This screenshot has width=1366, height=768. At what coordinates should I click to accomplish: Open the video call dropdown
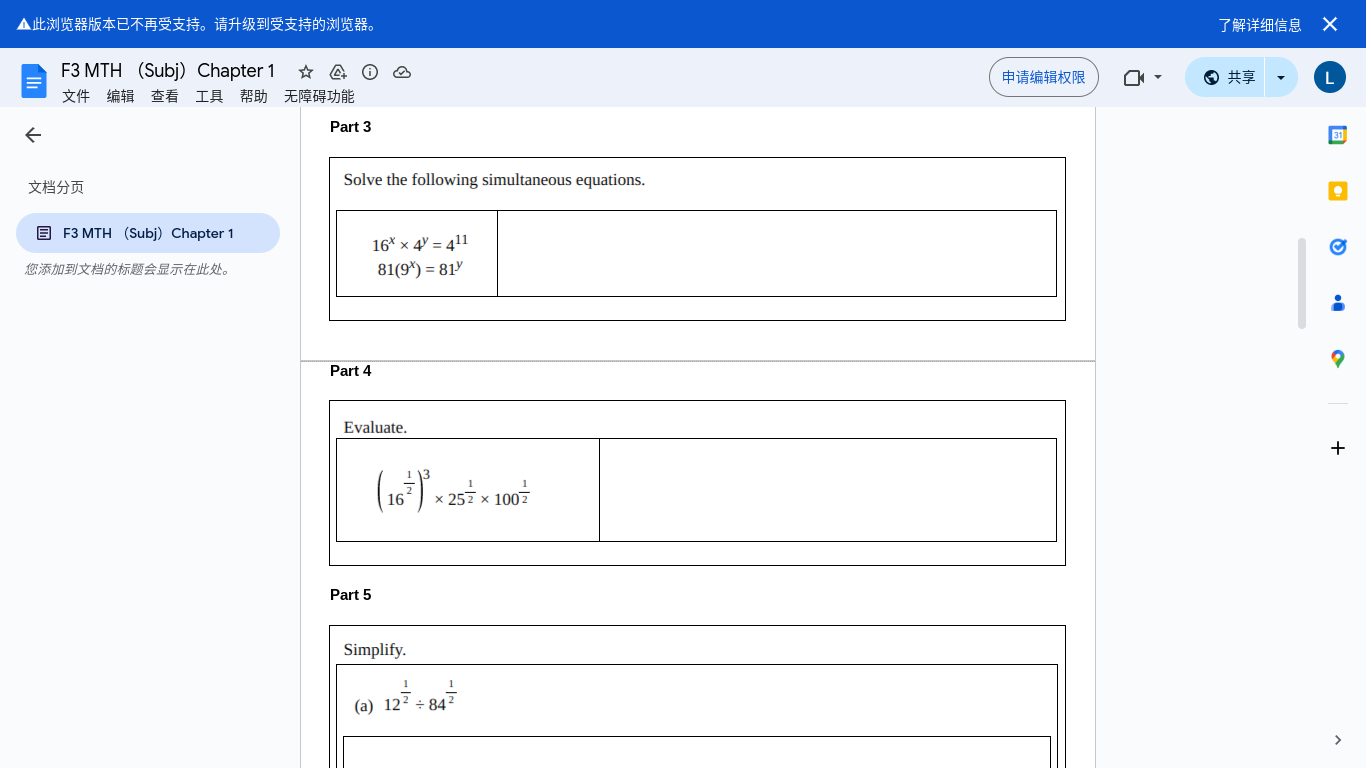click(1143, 77)
